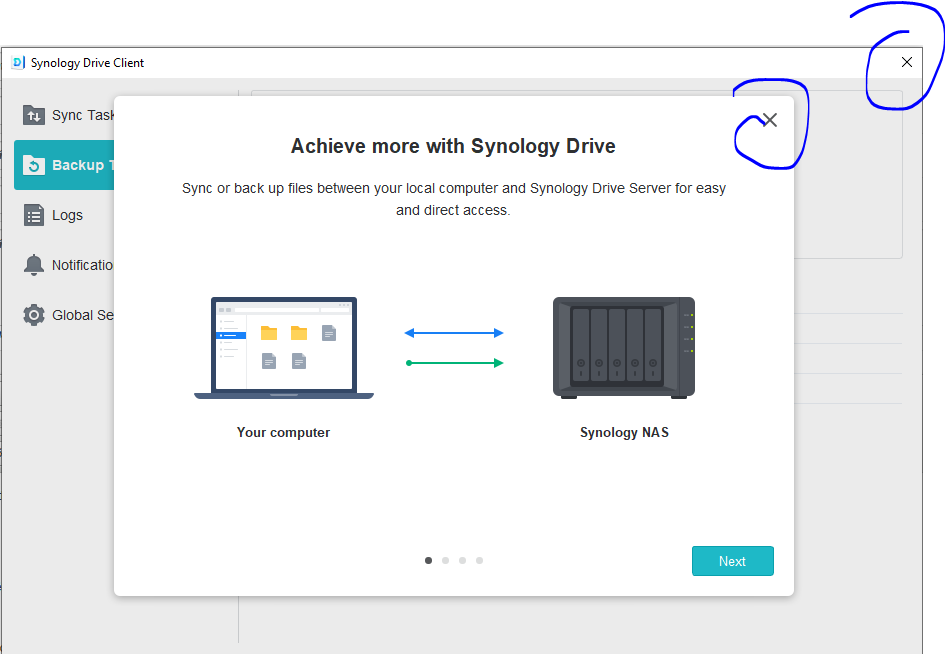945x654 pixels.
Task: Click the Notifications bell icon
Action: (34, 265)
